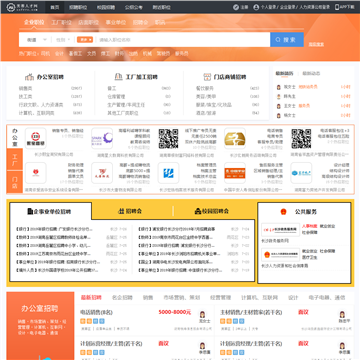The height and width of the screenshot is (360, 360).
Task: Click the 招聘会 tab icon
Action: (121, 211)
